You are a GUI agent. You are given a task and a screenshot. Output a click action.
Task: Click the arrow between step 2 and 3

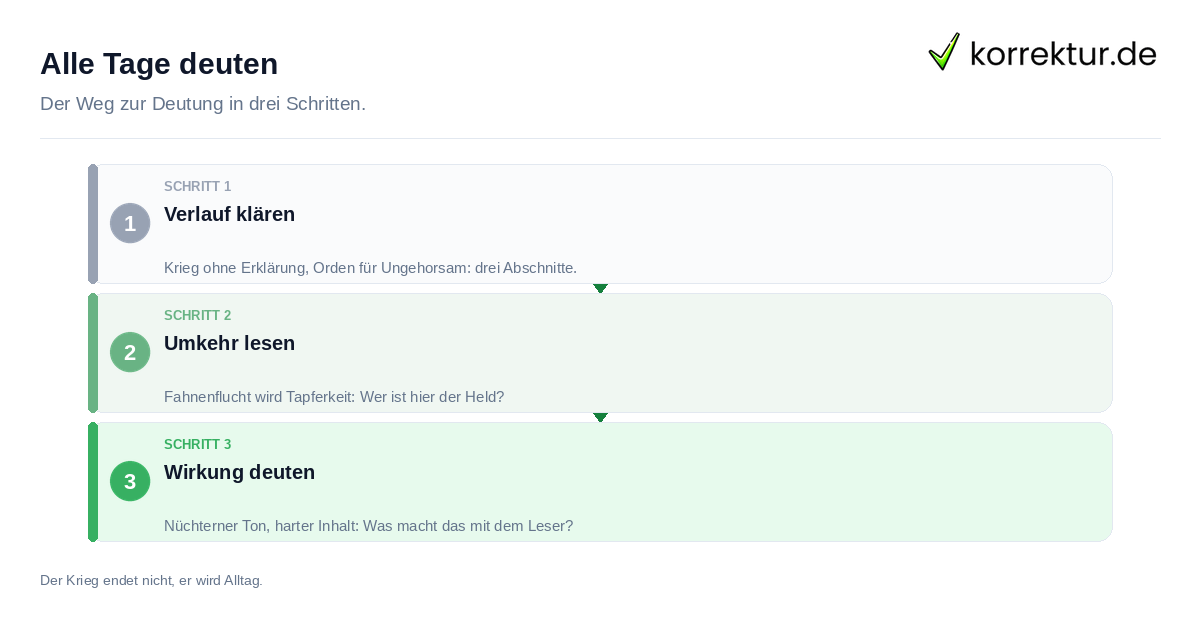[600, 417]
